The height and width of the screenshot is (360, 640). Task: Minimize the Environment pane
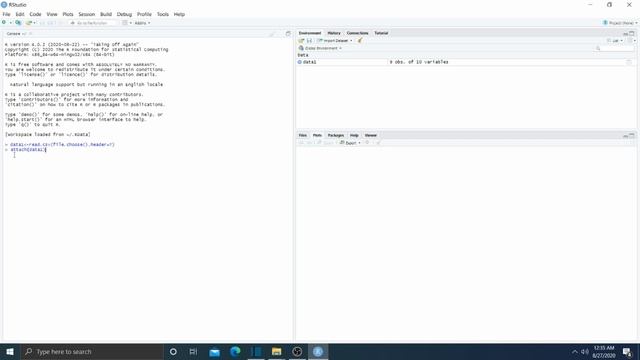coord(625,33)
